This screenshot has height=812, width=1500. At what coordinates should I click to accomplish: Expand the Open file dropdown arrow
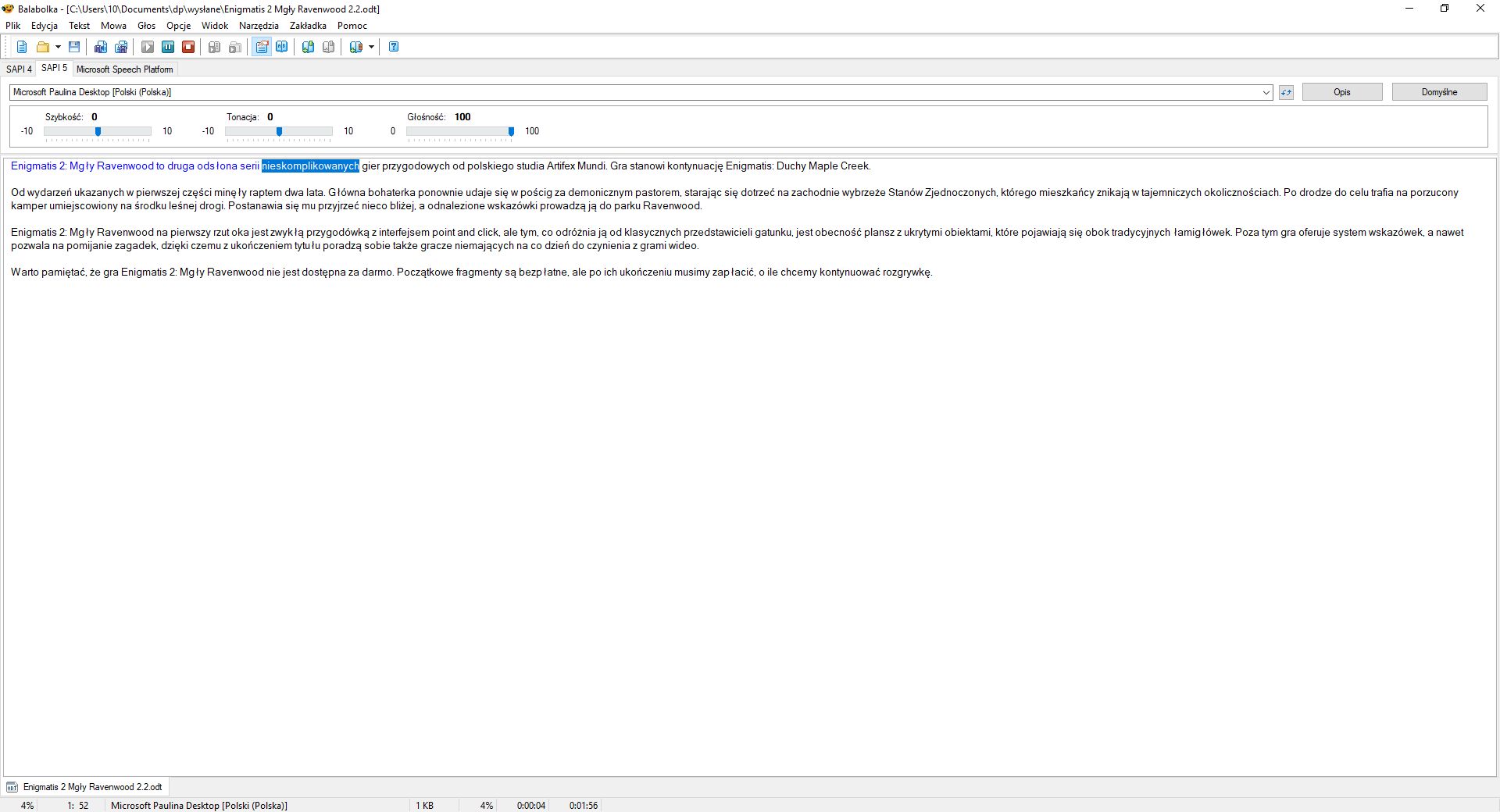58,47
